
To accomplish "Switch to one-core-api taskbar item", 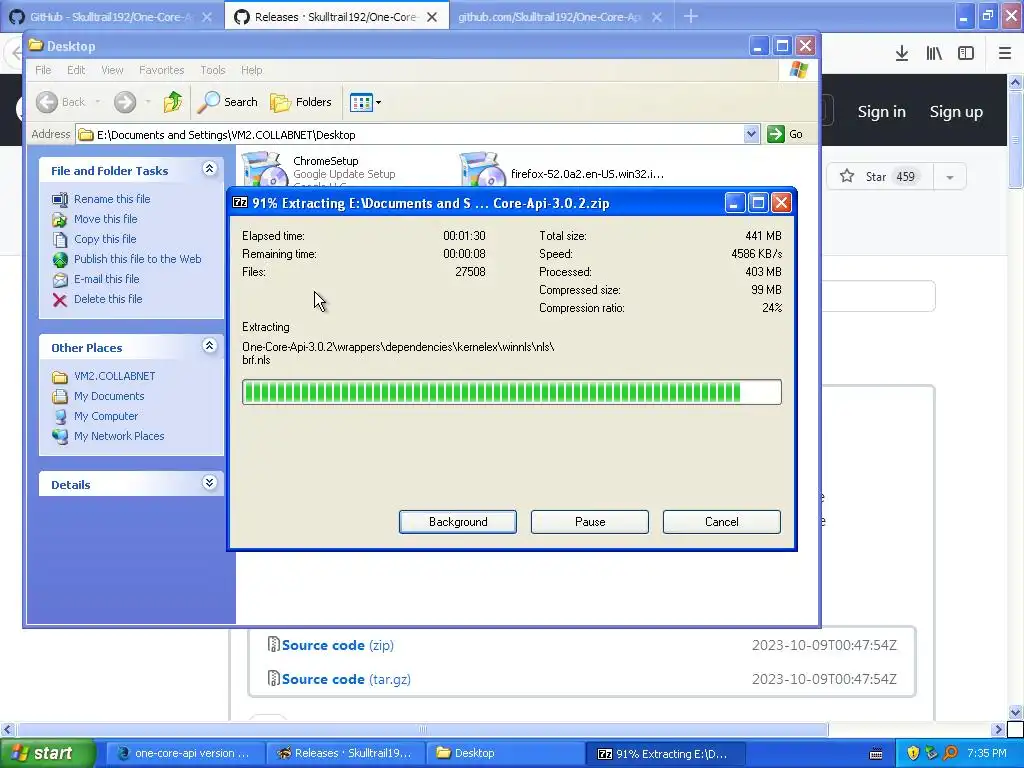I will [184, 753].
